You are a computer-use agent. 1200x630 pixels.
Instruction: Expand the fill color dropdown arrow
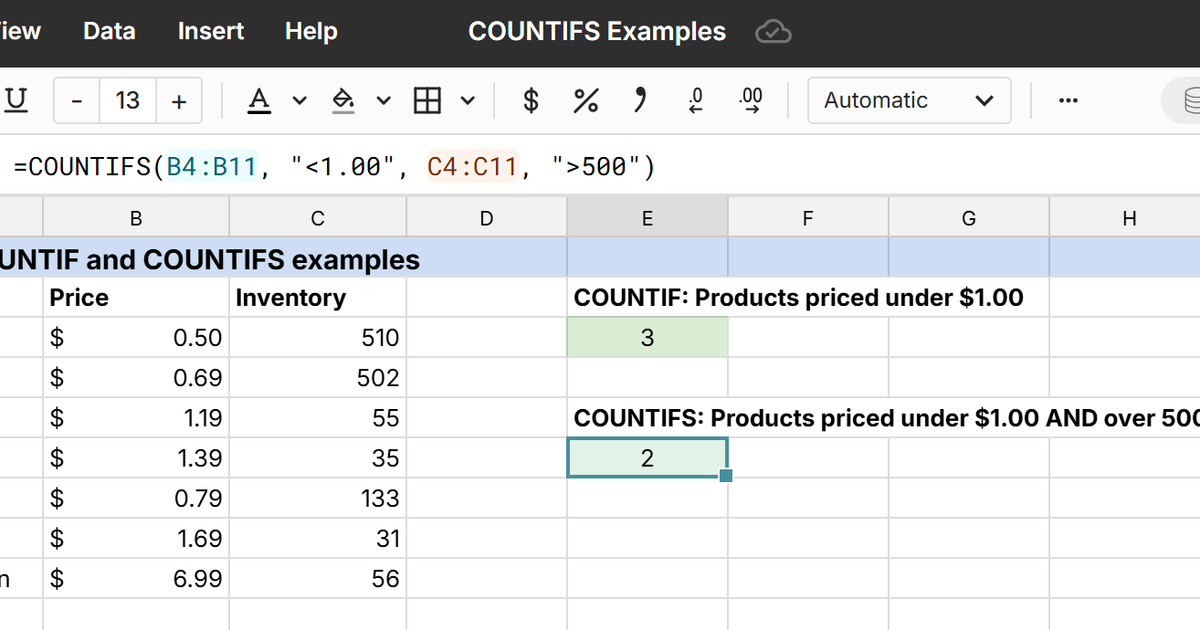point(383,101)
